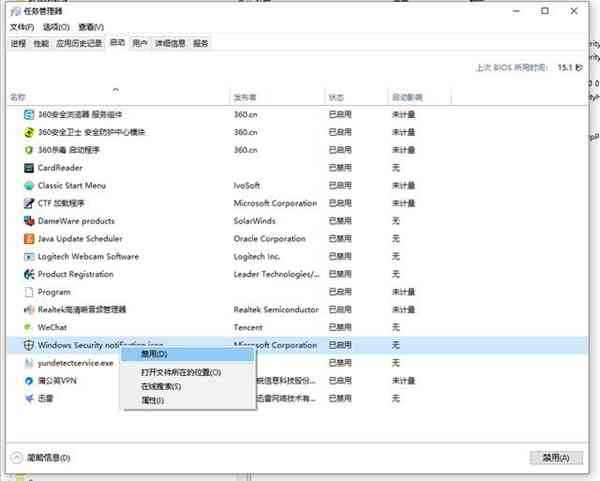Click the Leader Technologies publisher cell

click(x=276, y=274)
